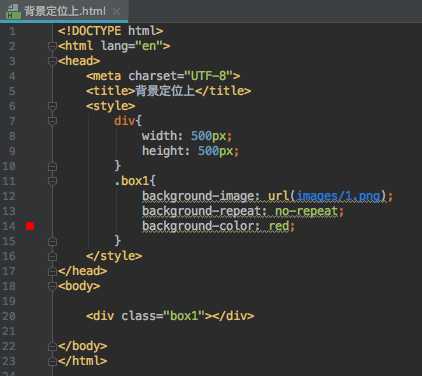Click the closing </head> tag
The height and width of the screenshot is (376, 422).
tap(82, 271)
